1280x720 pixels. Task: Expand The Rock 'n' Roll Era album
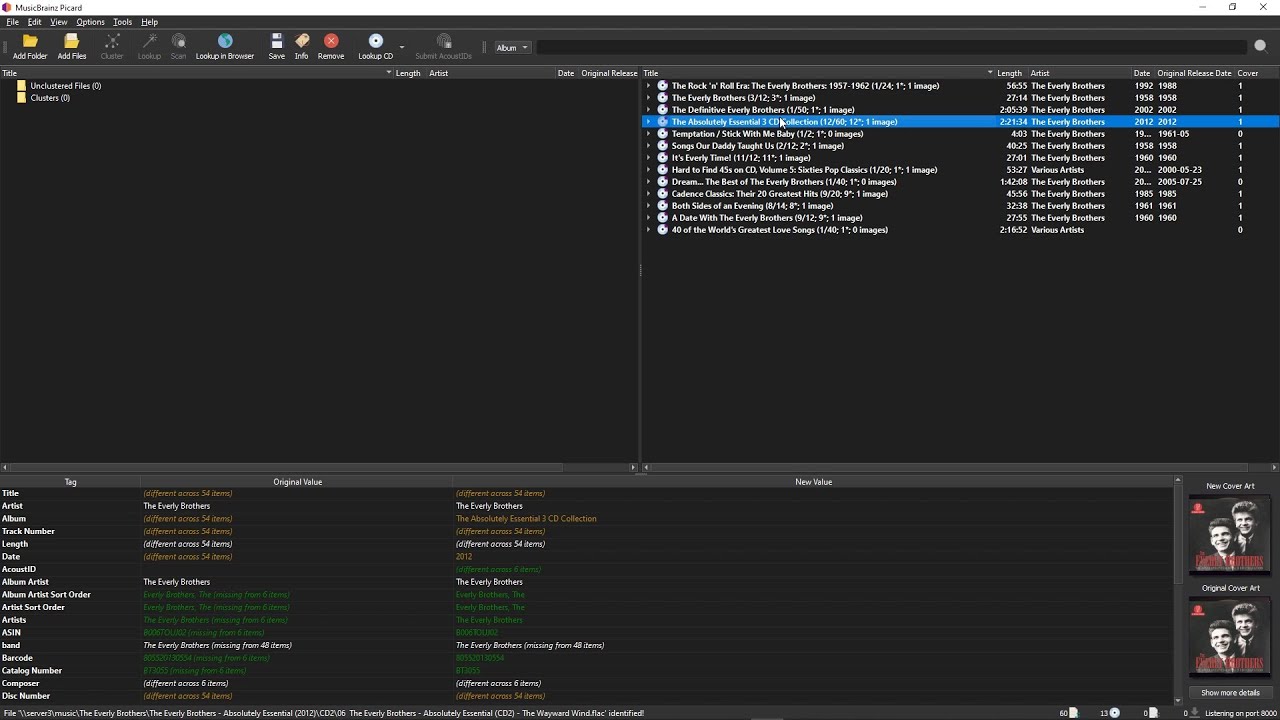click(x=648, y=86)
